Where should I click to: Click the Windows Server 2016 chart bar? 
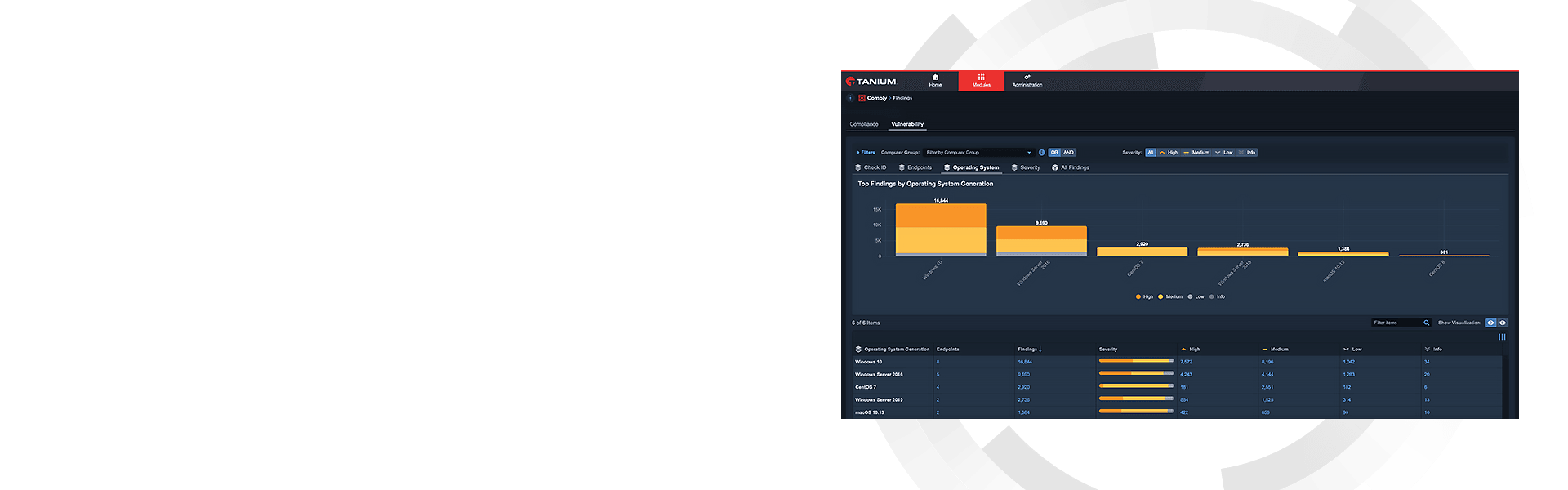point(1041,241)
